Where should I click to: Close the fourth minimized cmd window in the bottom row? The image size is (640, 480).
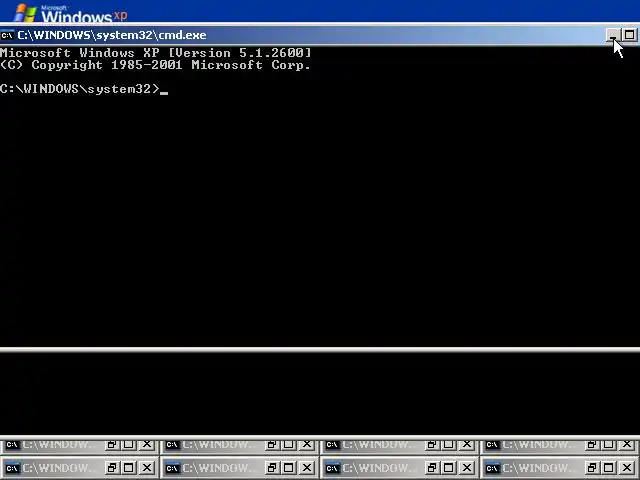[627, 468]
